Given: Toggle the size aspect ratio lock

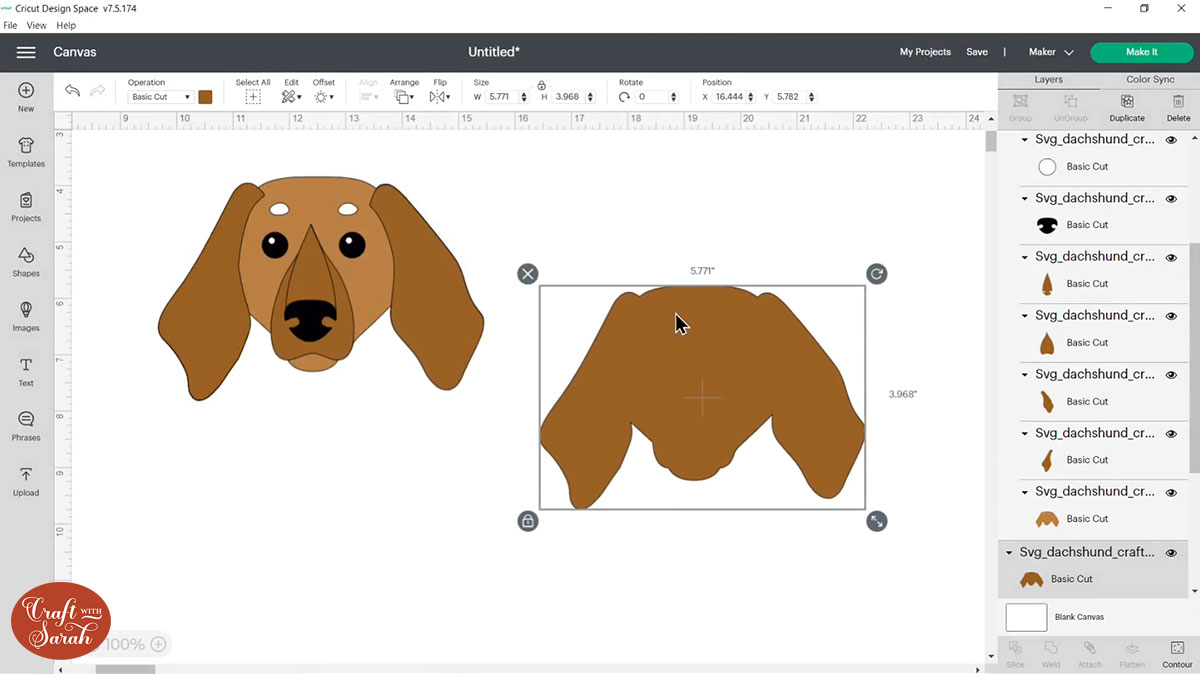Looking at the screenshot, I should pyautogui.click(x=541, y=85).
